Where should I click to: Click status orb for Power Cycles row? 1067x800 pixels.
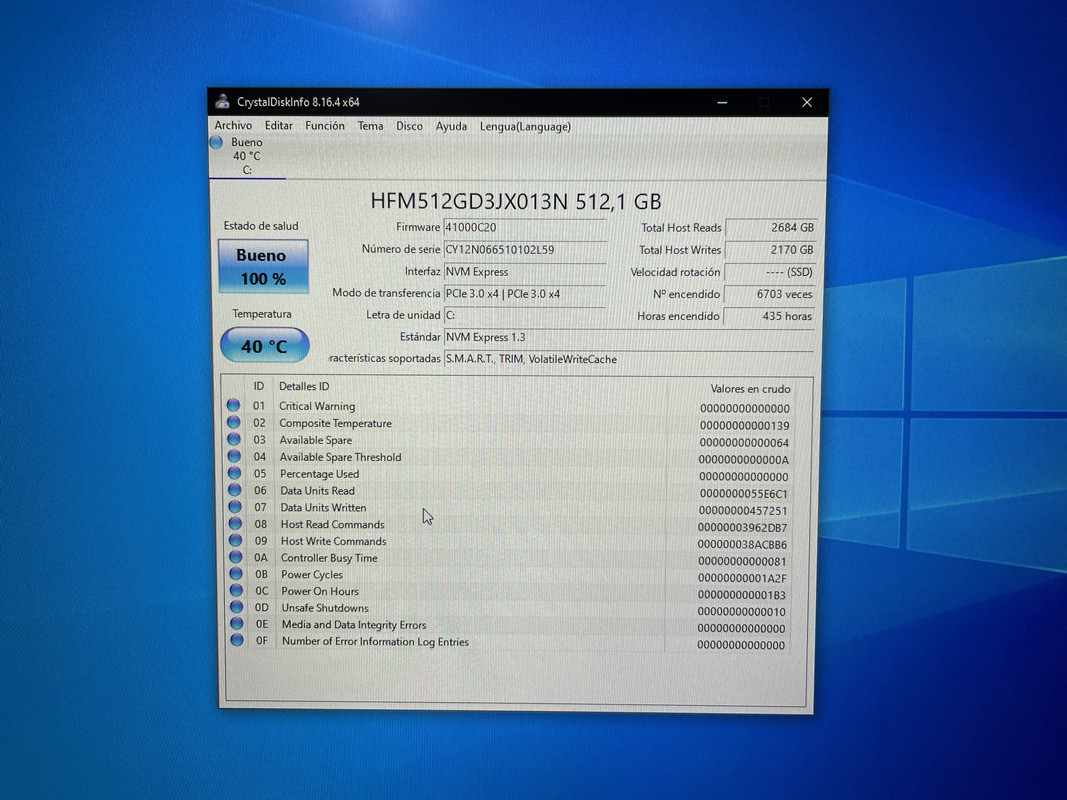(x=236, y=573)
